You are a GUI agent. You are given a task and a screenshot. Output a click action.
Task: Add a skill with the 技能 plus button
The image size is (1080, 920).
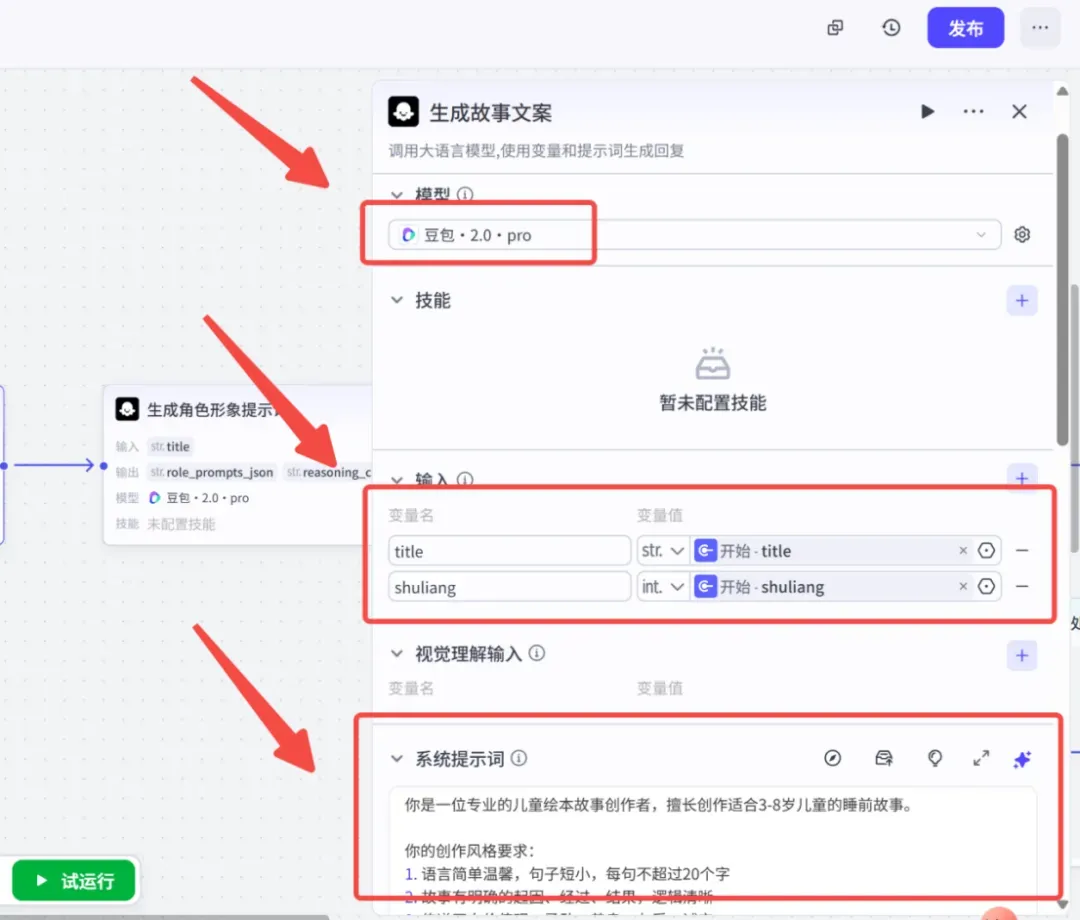(1022, 300)
